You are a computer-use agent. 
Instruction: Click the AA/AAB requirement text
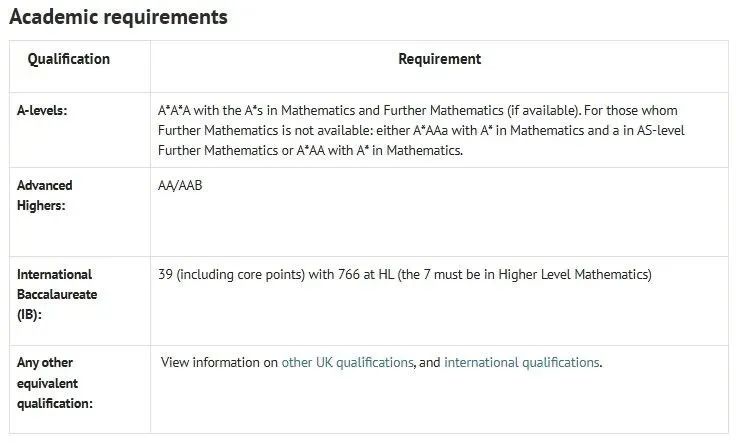(180, 185)
